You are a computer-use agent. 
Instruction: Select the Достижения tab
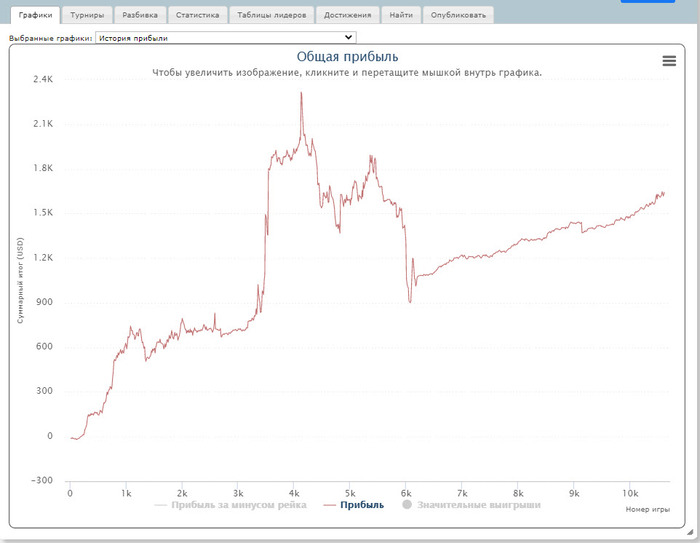tap(347, 15)
